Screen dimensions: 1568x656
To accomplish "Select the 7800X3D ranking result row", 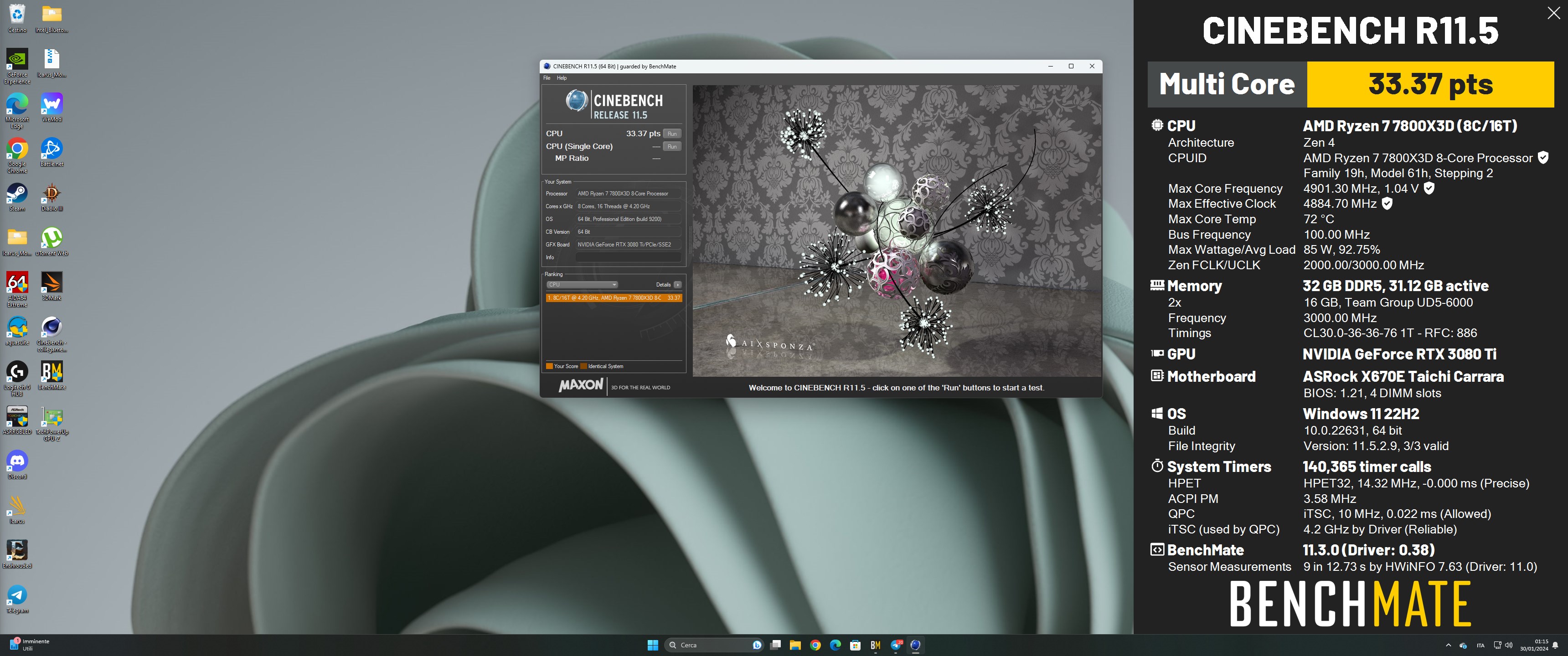I will coord(613,297).
